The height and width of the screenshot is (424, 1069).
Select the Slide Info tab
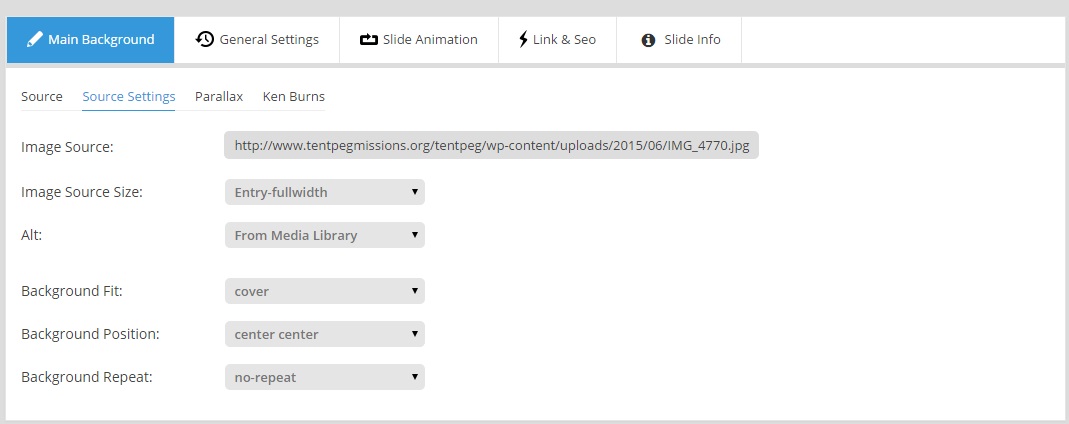pos(679,40)
